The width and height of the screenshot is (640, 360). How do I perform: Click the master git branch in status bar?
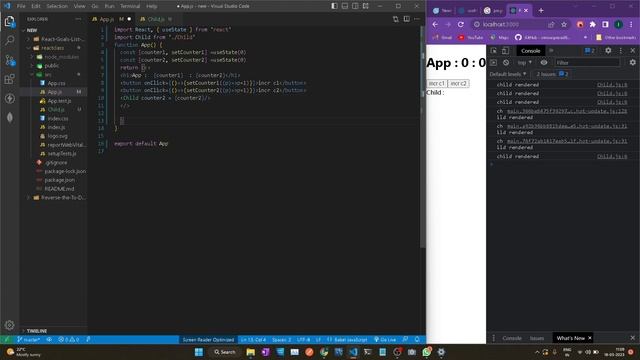click(29, 340)
